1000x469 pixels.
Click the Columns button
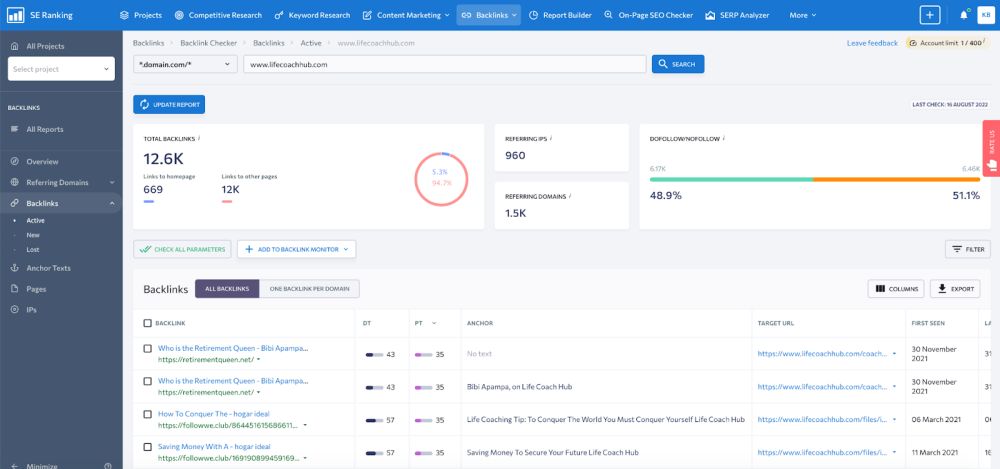click(x=896, y=288)
